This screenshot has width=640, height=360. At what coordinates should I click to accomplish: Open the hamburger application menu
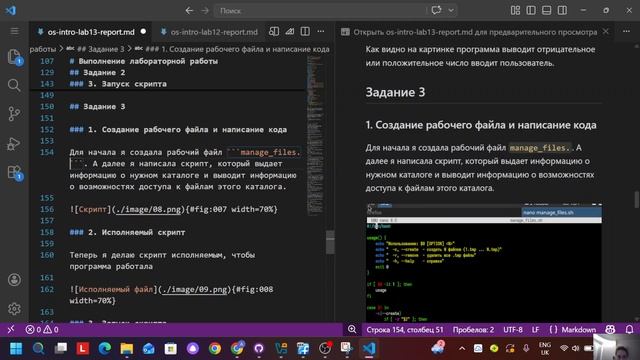click(14, 31)
